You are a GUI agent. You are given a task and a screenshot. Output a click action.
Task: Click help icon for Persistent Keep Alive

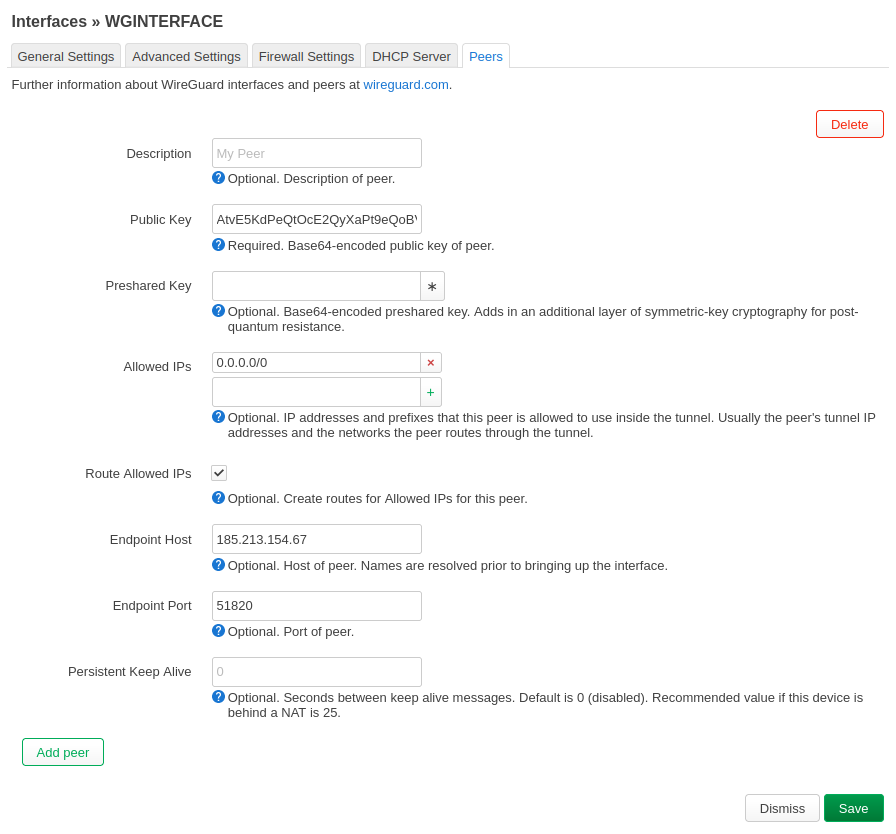click(x=218, y=697)
